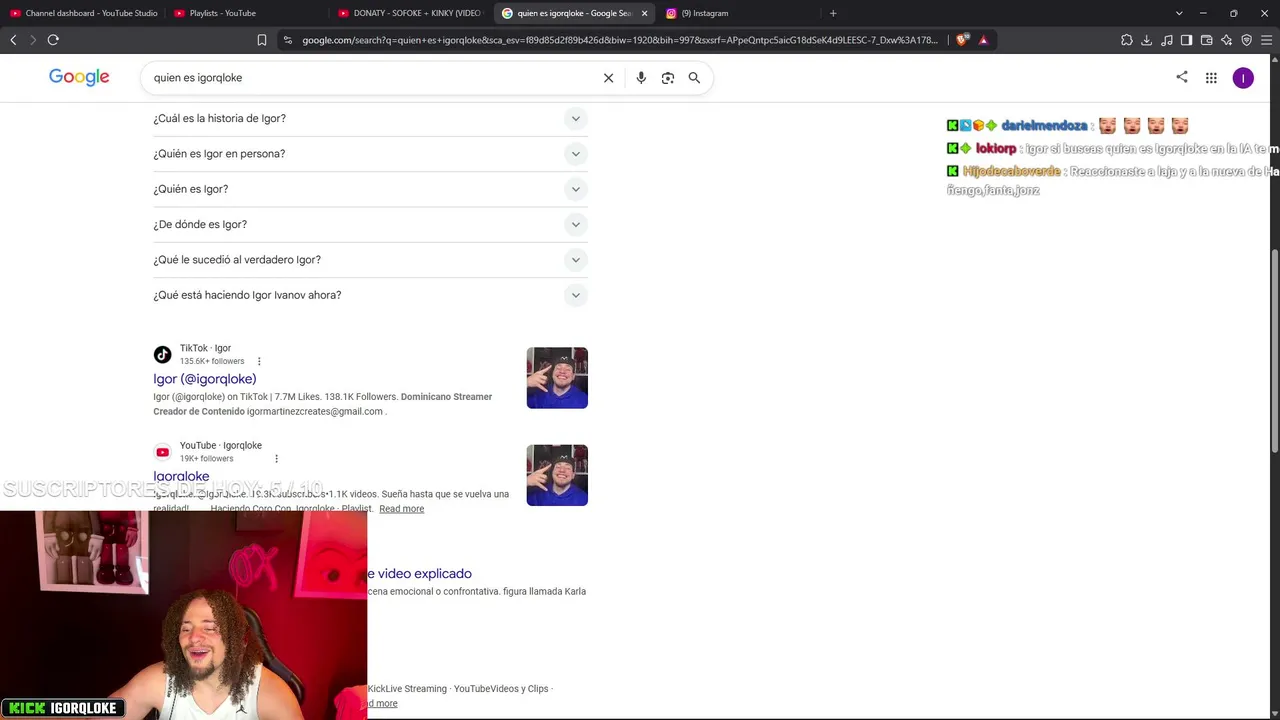
Task: Open the Igorqloke YouTube result link
Action: [181, 477]
